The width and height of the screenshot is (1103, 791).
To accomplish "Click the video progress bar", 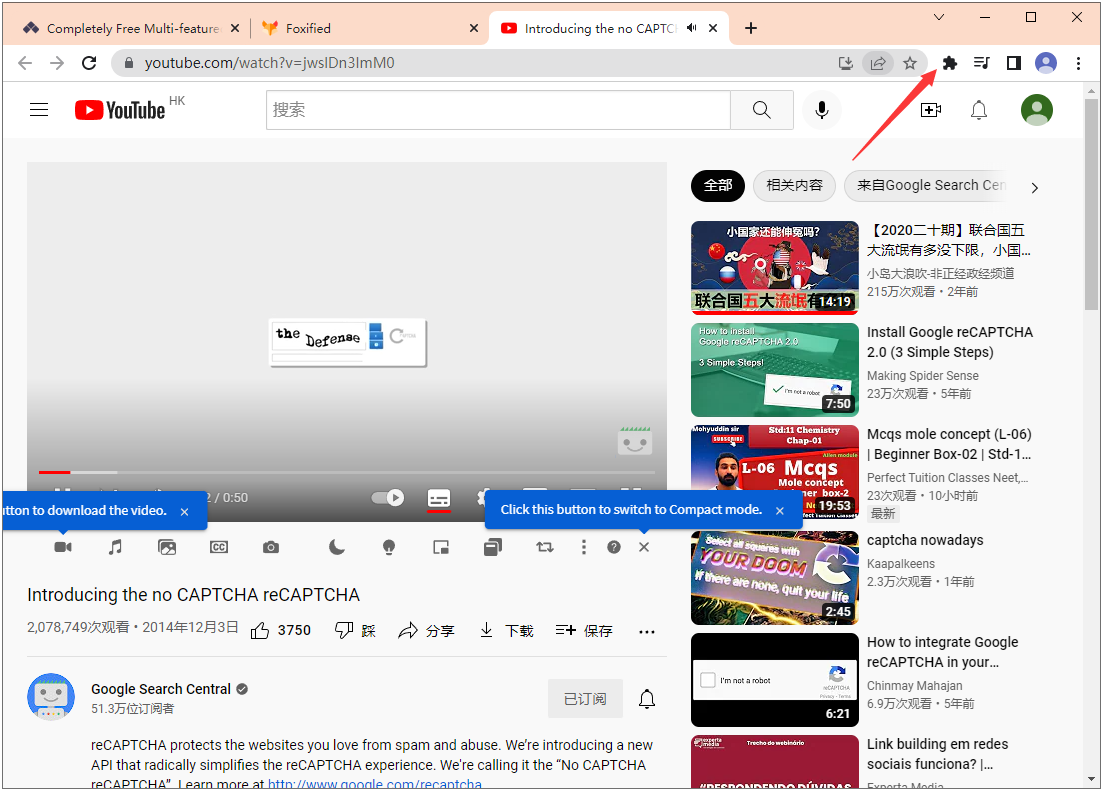I will [x=347, y=472].
